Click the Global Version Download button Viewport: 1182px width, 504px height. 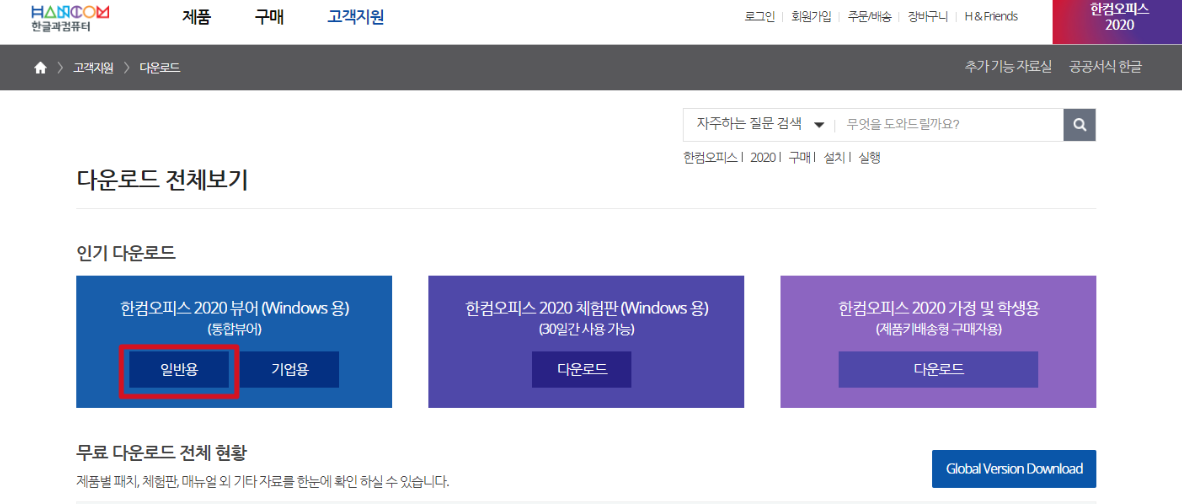(1014, 469)
